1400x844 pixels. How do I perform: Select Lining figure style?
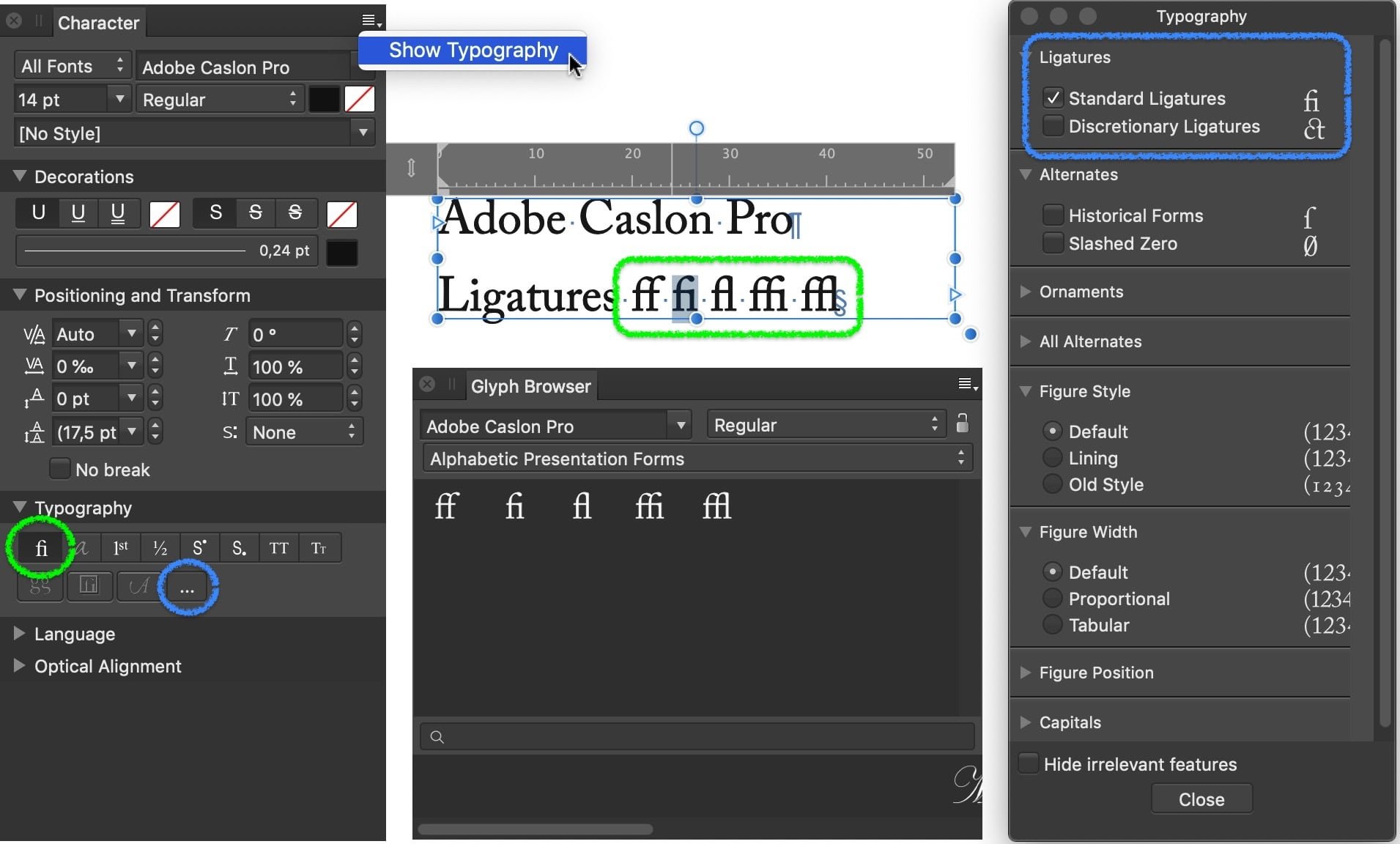1052,458
